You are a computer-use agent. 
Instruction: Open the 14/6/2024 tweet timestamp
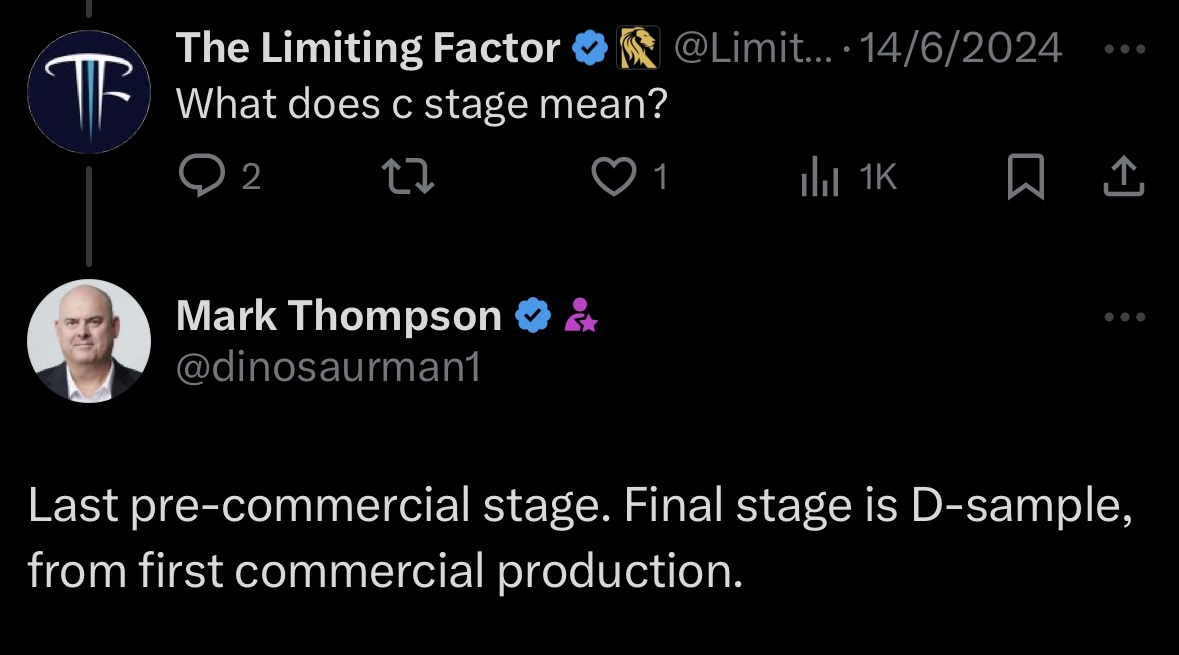point(960,48)
